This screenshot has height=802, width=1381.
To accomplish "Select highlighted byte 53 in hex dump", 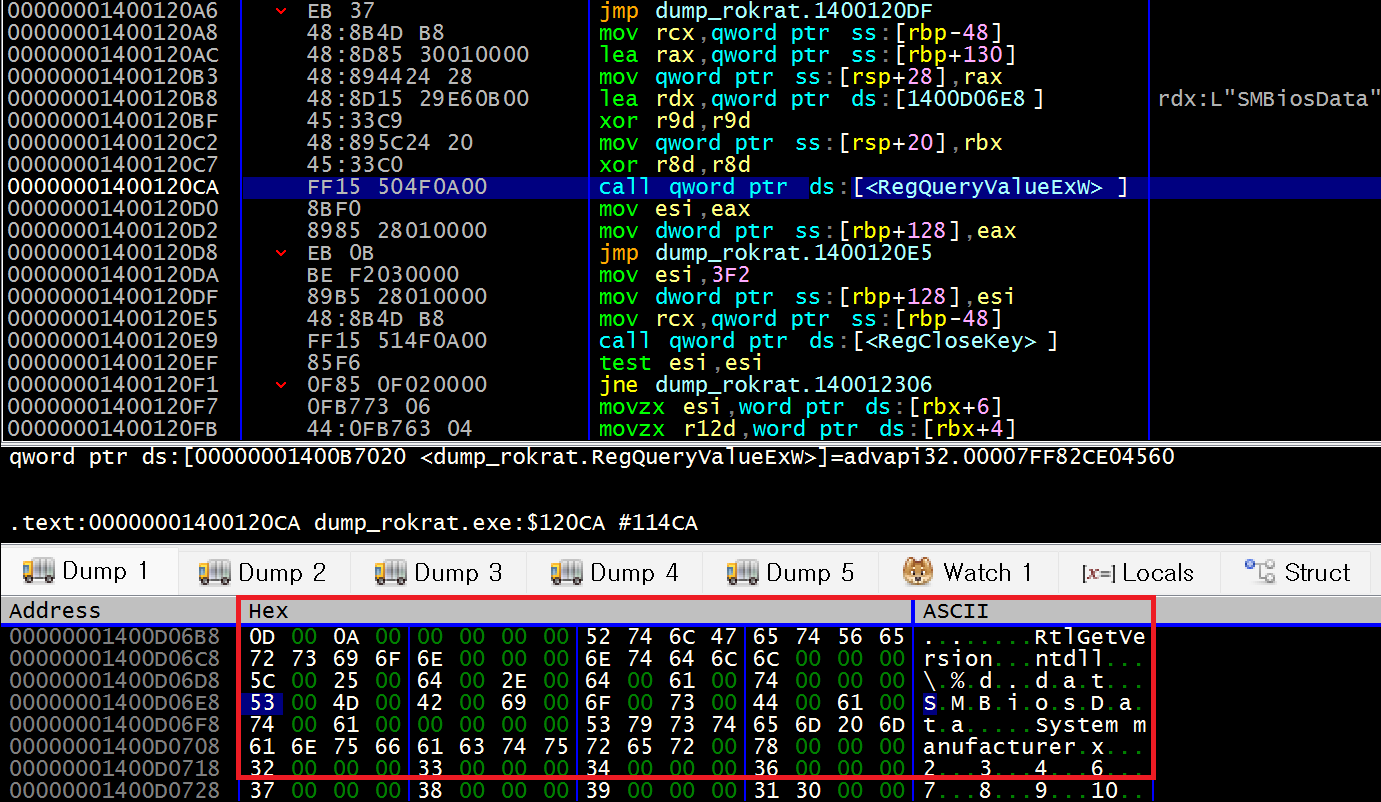I will click(262, 703).
